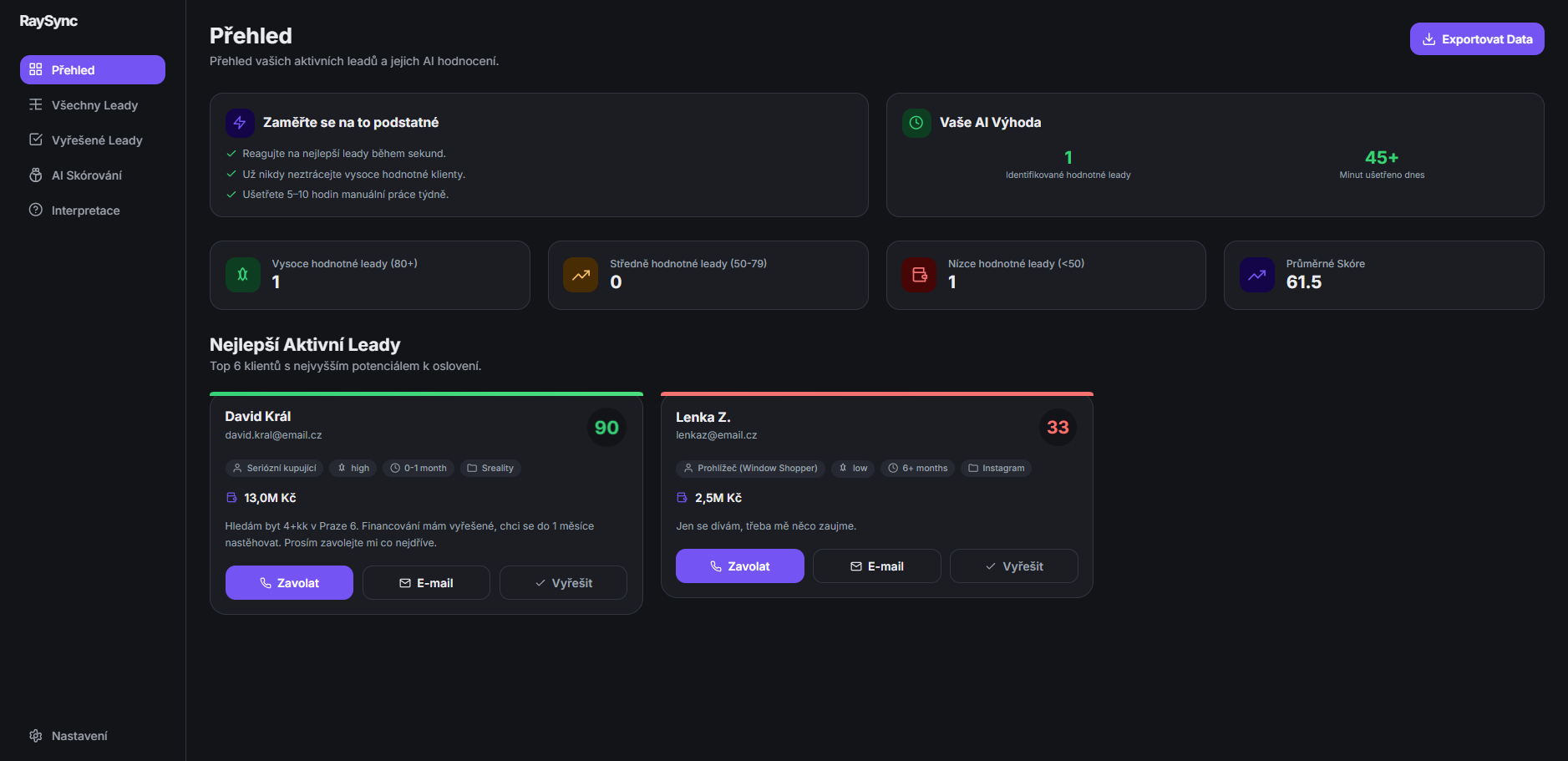Call David Král with Zavolat

tap(289, 583)
